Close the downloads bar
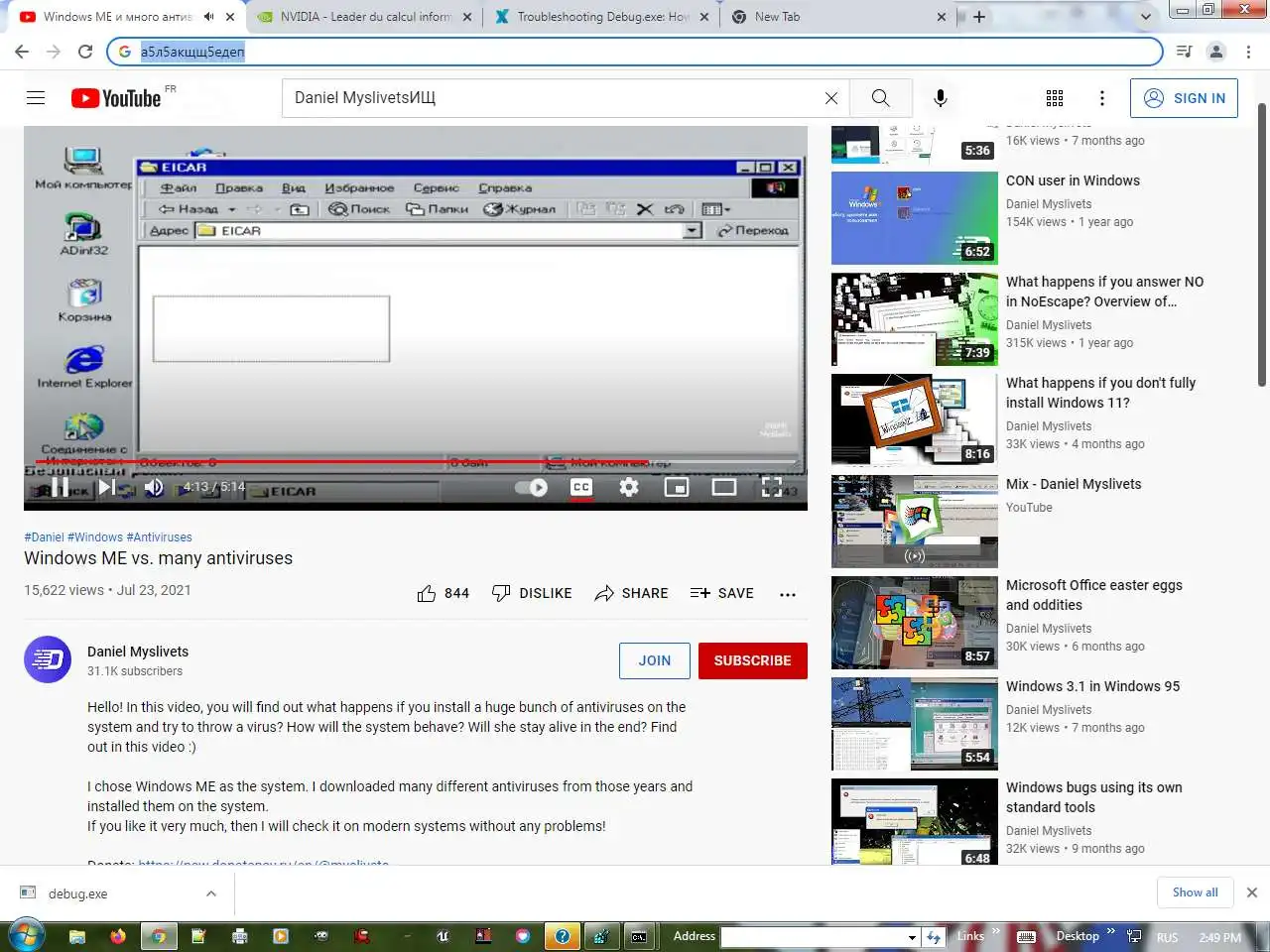Viewport: 1270px width, 952px height. [1252, 892]
